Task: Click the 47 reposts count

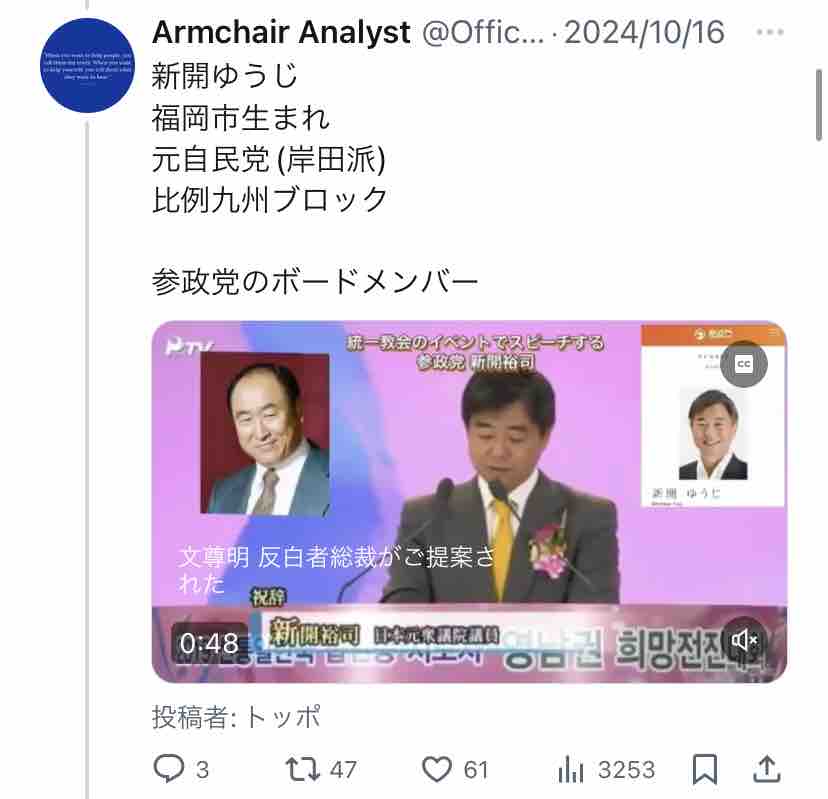Action: pyautogui.click(x=343, y=769)
